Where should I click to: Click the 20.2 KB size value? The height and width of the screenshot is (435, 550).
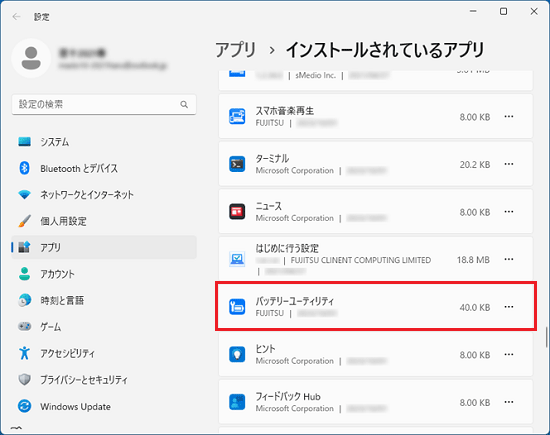point(475,165)
